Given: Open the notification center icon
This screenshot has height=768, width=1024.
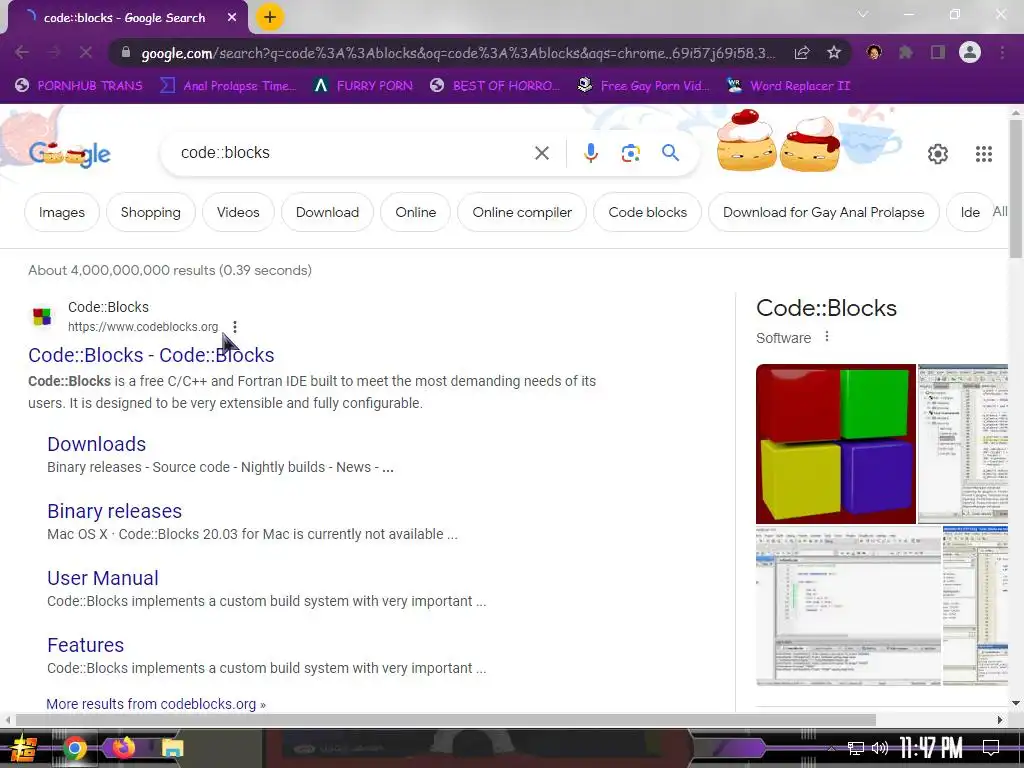Looking at the screenshot, I should 991,748.
